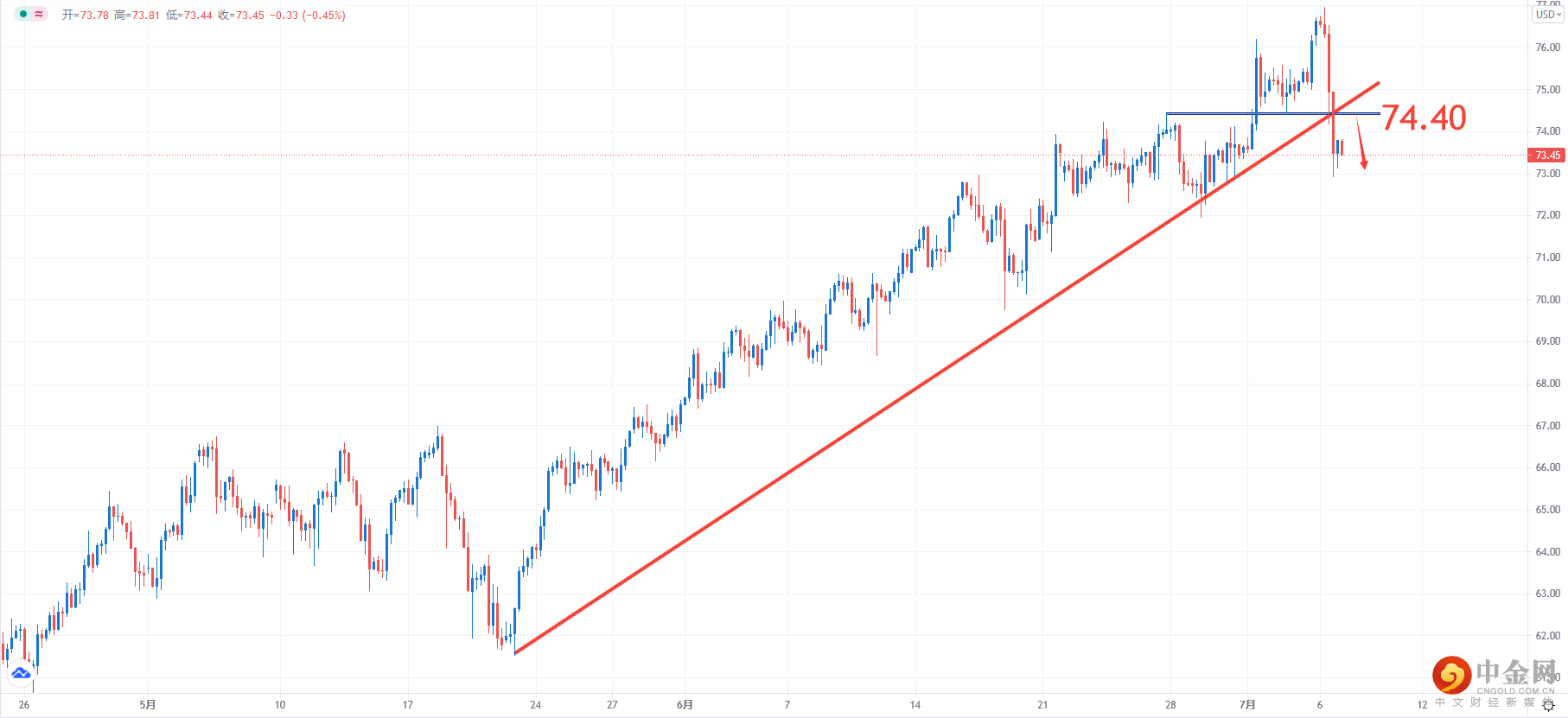Screen dimensions: 1568x718
Task: Click the TradingView cloud logo icon
Action: click(x=20, y=672)
